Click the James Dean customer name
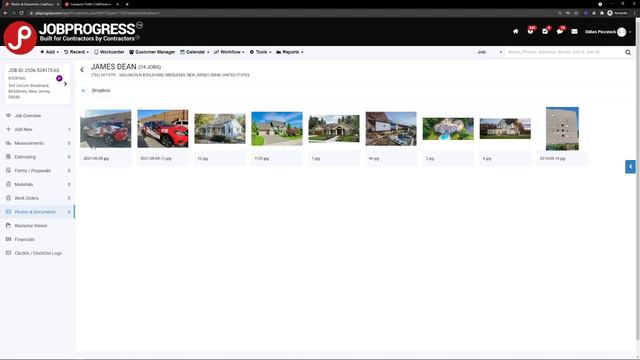 (113, 67)
